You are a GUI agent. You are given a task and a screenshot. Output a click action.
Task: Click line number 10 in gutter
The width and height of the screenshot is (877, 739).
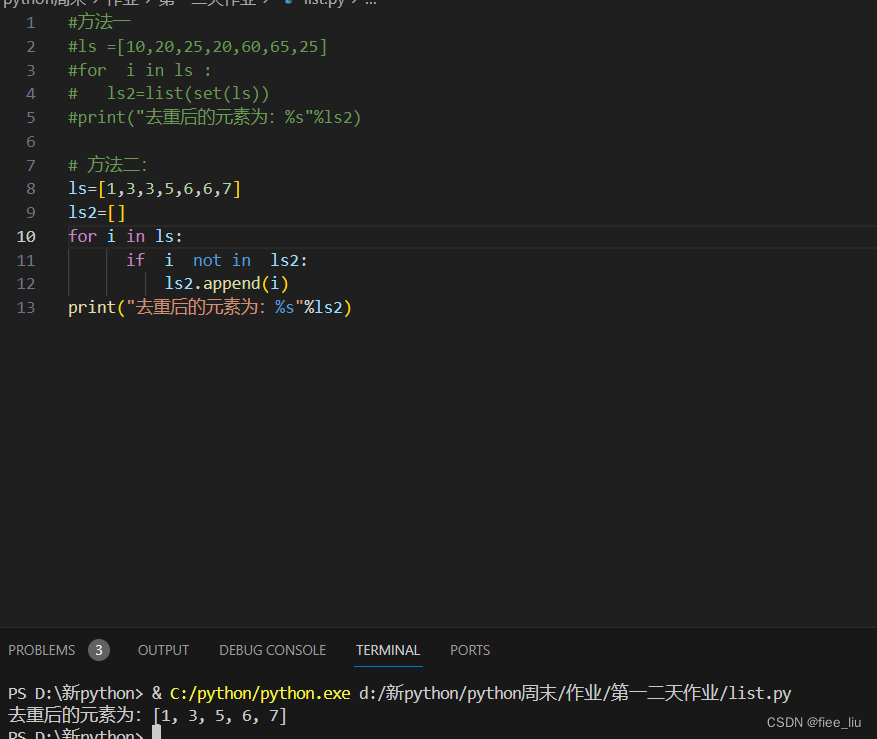click(26, 237)
